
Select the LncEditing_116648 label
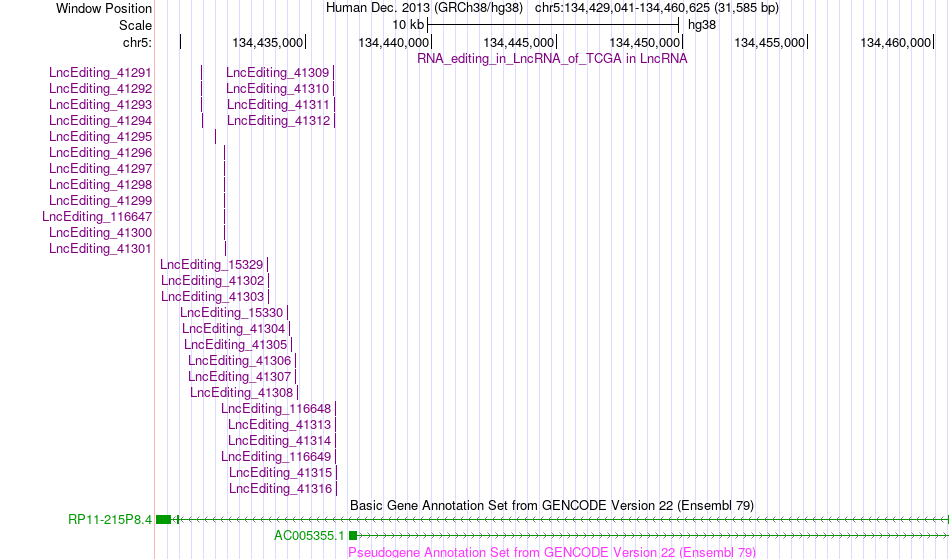276,409
